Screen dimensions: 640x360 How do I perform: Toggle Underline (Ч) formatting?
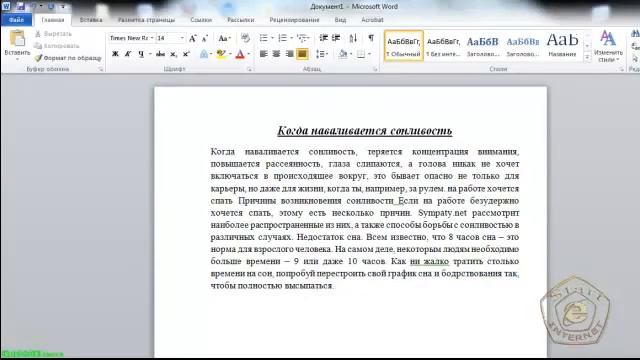coord(141,54)
